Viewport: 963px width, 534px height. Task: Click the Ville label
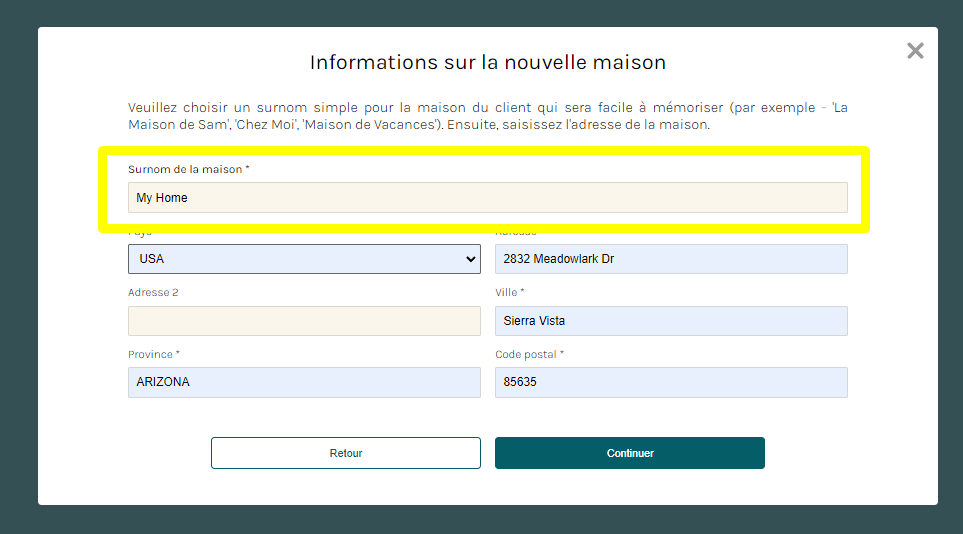[x=510, y=293]
